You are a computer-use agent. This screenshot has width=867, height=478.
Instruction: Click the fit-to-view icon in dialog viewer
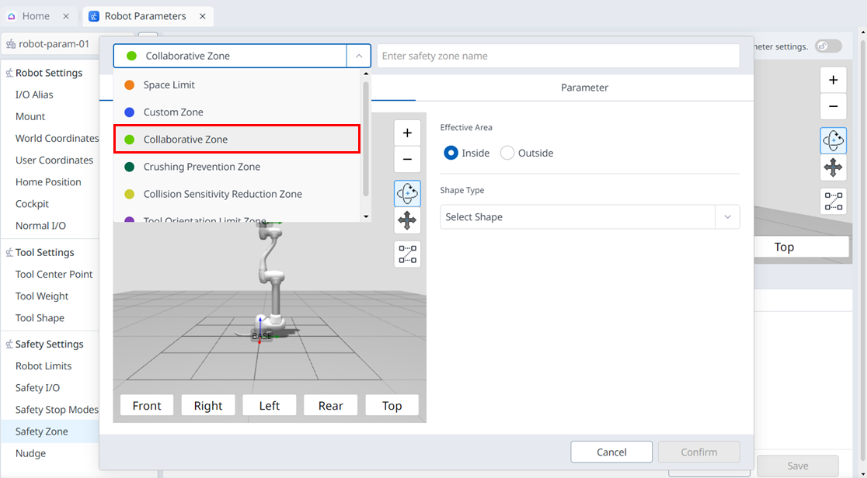point(407,255)
